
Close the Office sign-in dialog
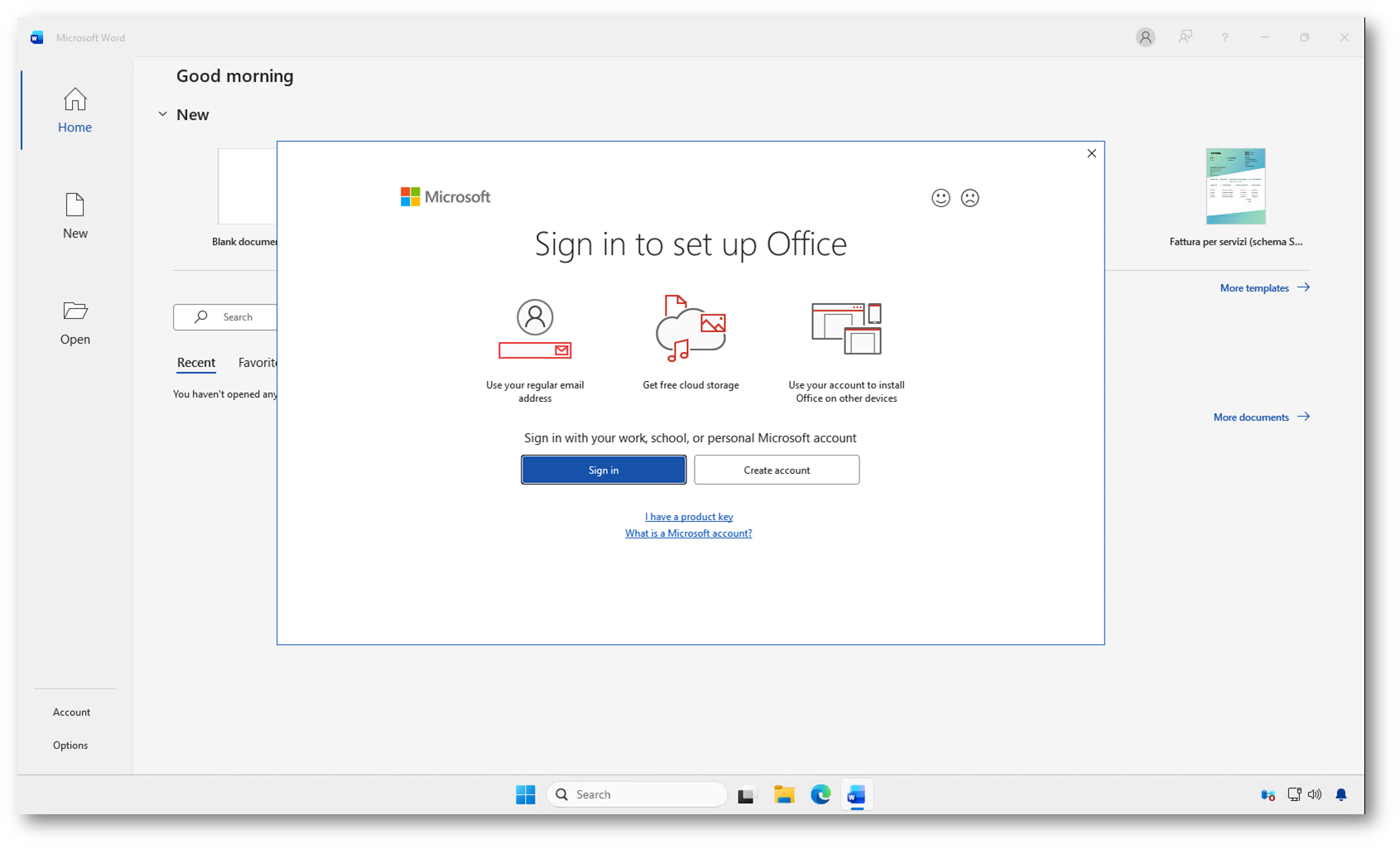1091,153
